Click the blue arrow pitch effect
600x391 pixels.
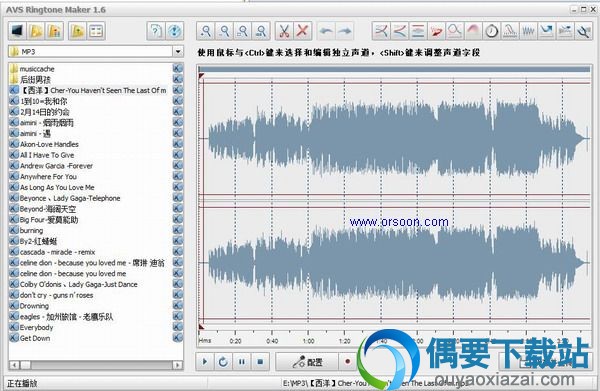tap(547, 31)
